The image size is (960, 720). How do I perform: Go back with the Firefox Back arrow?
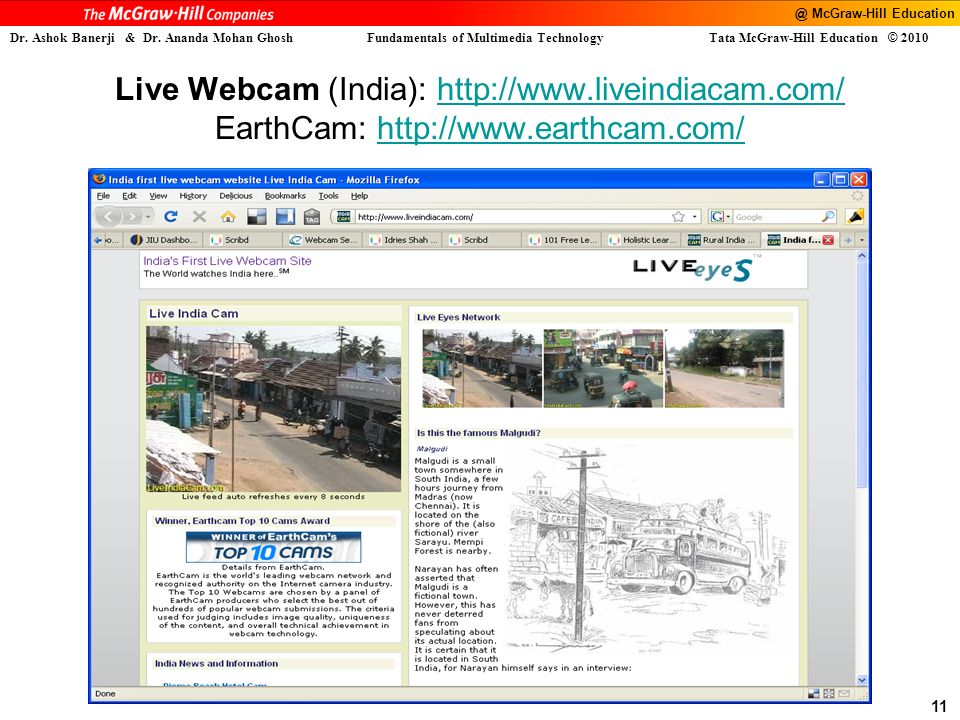pyautogui.click(x=108, y=216)
